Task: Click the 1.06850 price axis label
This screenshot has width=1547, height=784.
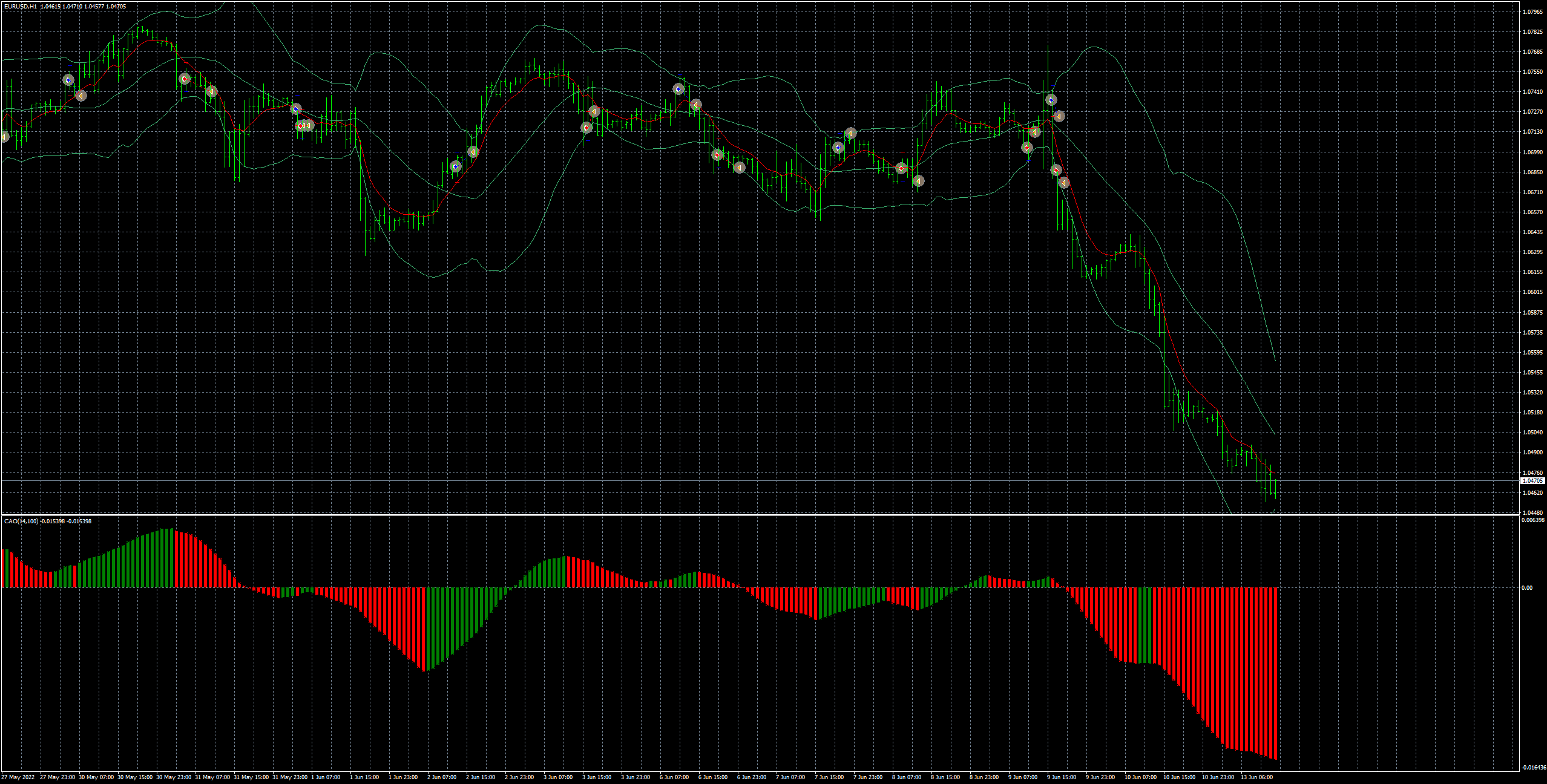Action: pyautogui.click(x=1532, y=172)
